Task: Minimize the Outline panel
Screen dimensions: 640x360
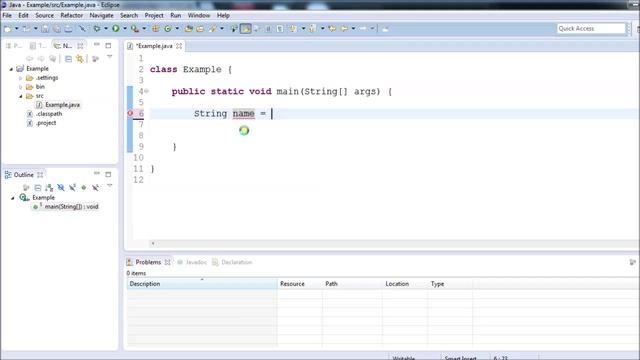Action: coord(97,173)
